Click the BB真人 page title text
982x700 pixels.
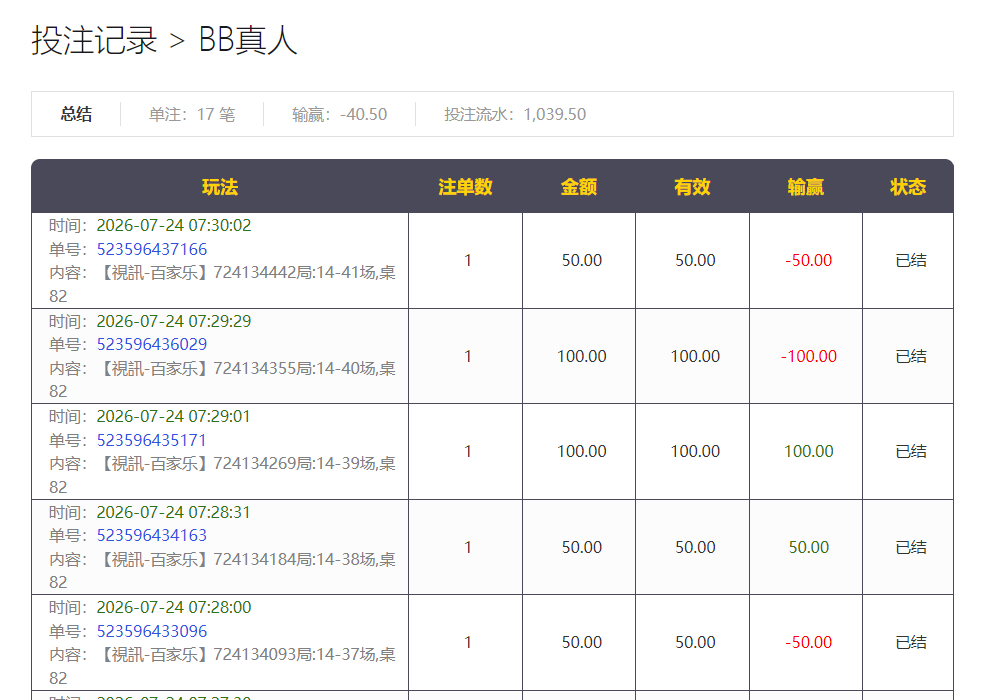pyautogui.click(x=247, y=40)
